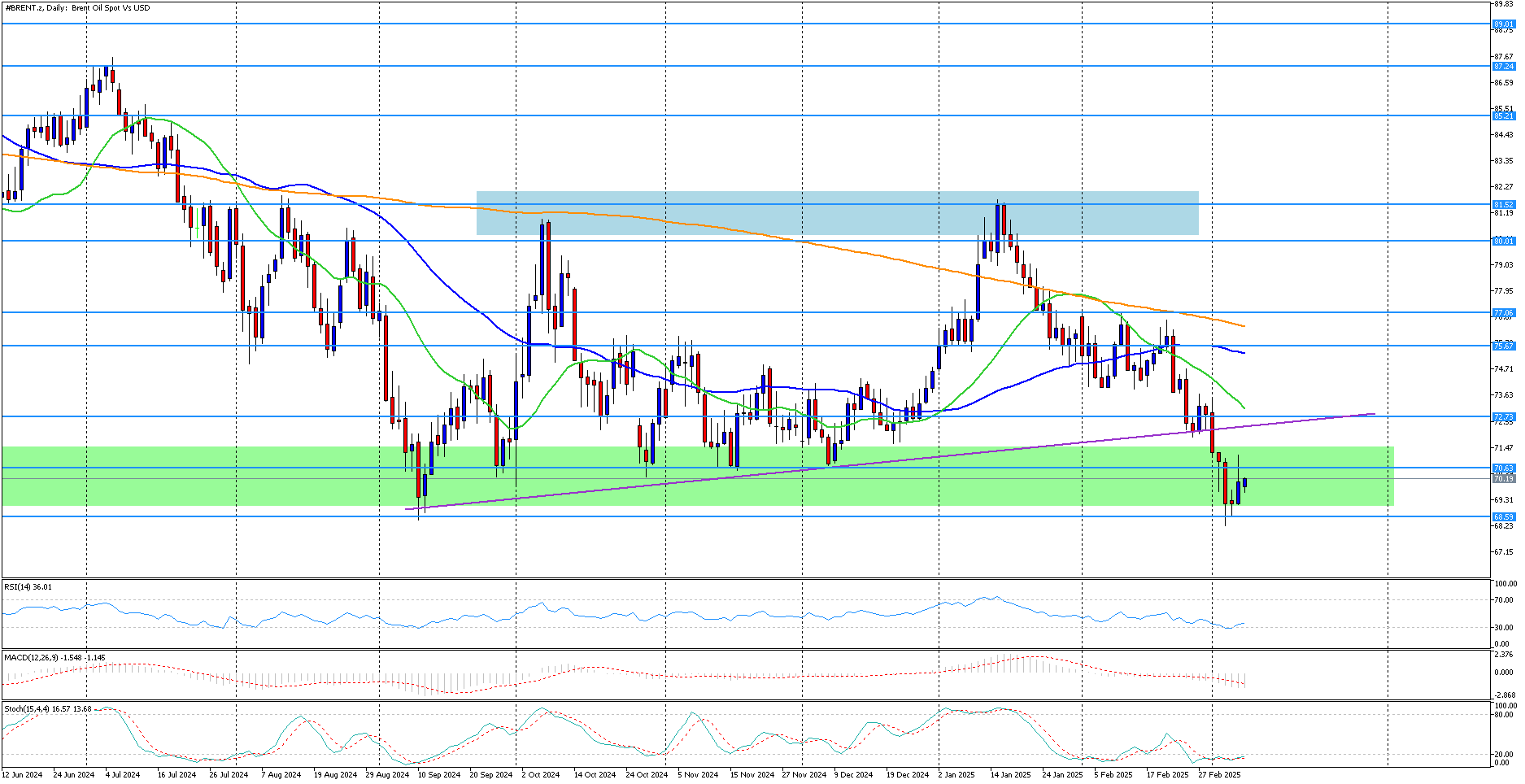Click the "5 Feb 2025" date label
Screen dimensions: 1525x784
(x=1113, y=774)
